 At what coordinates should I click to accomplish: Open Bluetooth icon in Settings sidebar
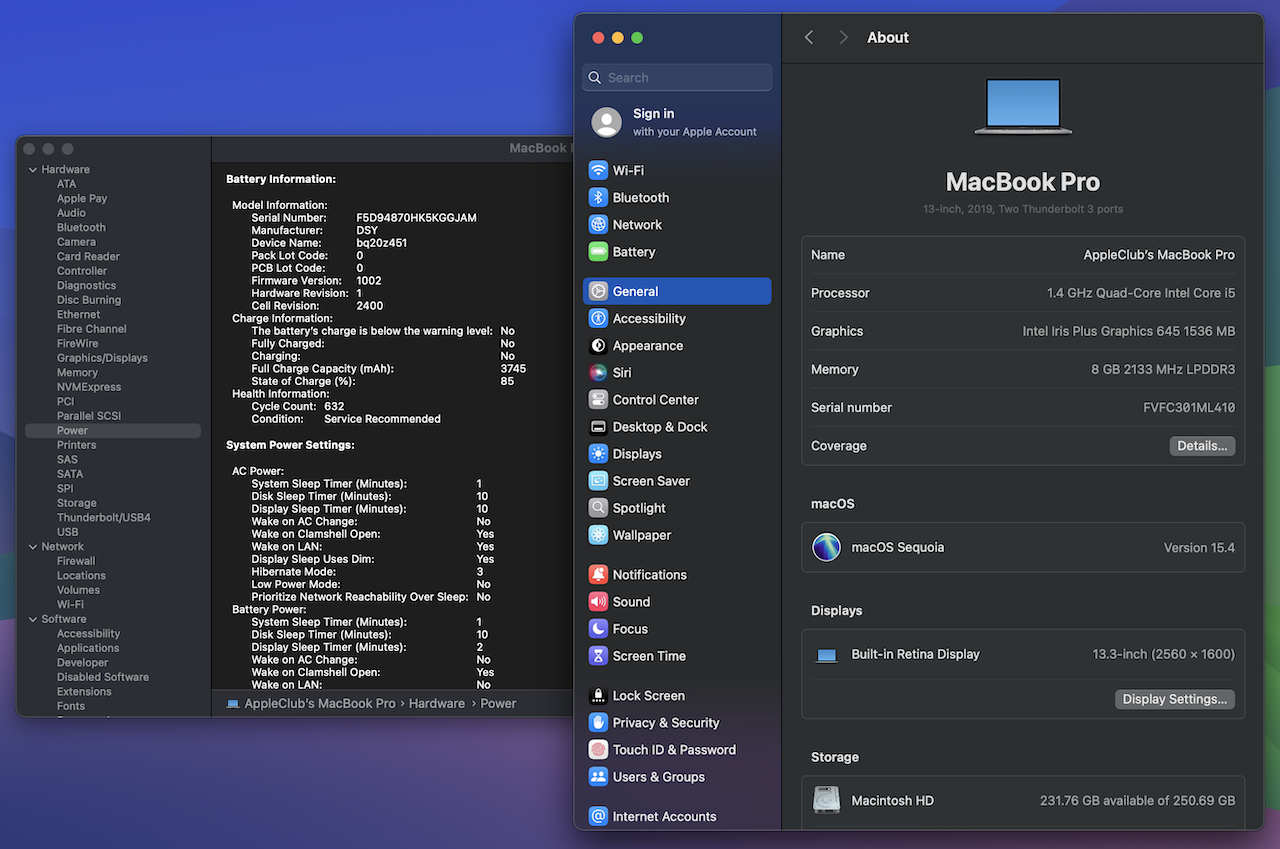click(x=598, y=198)
